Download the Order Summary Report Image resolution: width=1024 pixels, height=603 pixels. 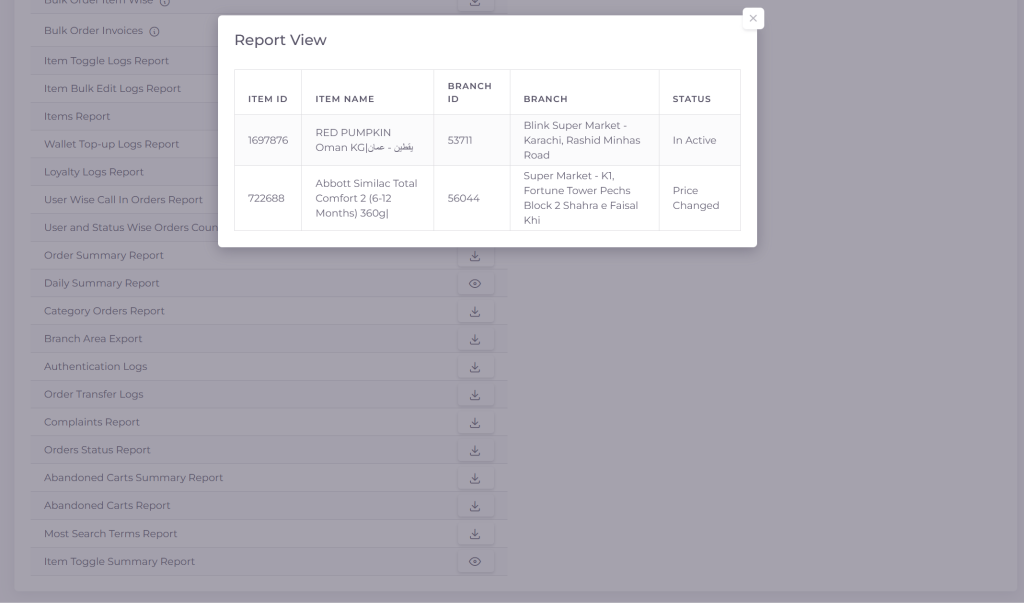pyautogui.click(x=475, y=256)
